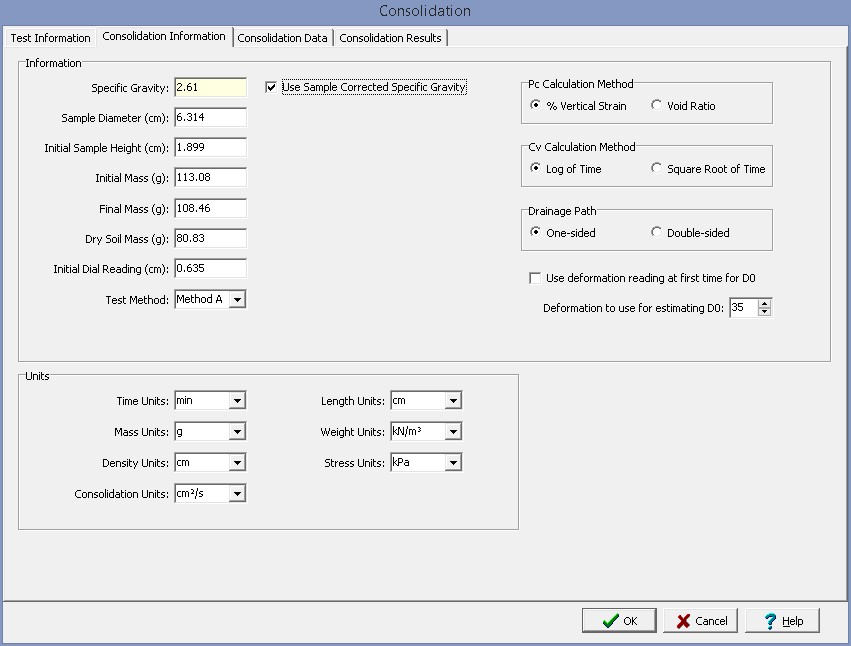Expand the Stress Units combo box
This screenshot has height=646, width=851.
click(453, 463)
